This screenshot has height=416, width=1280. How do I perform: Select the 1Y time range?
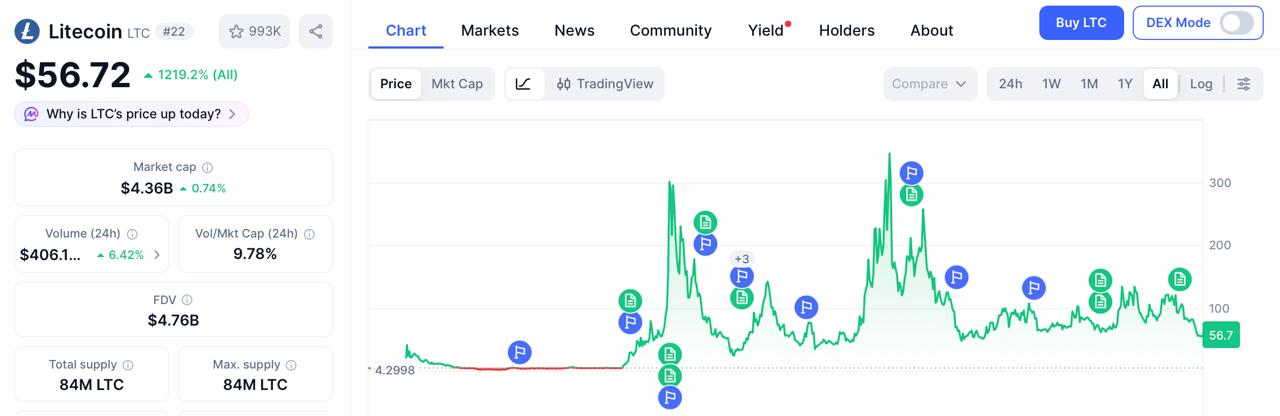[1125, 84]
